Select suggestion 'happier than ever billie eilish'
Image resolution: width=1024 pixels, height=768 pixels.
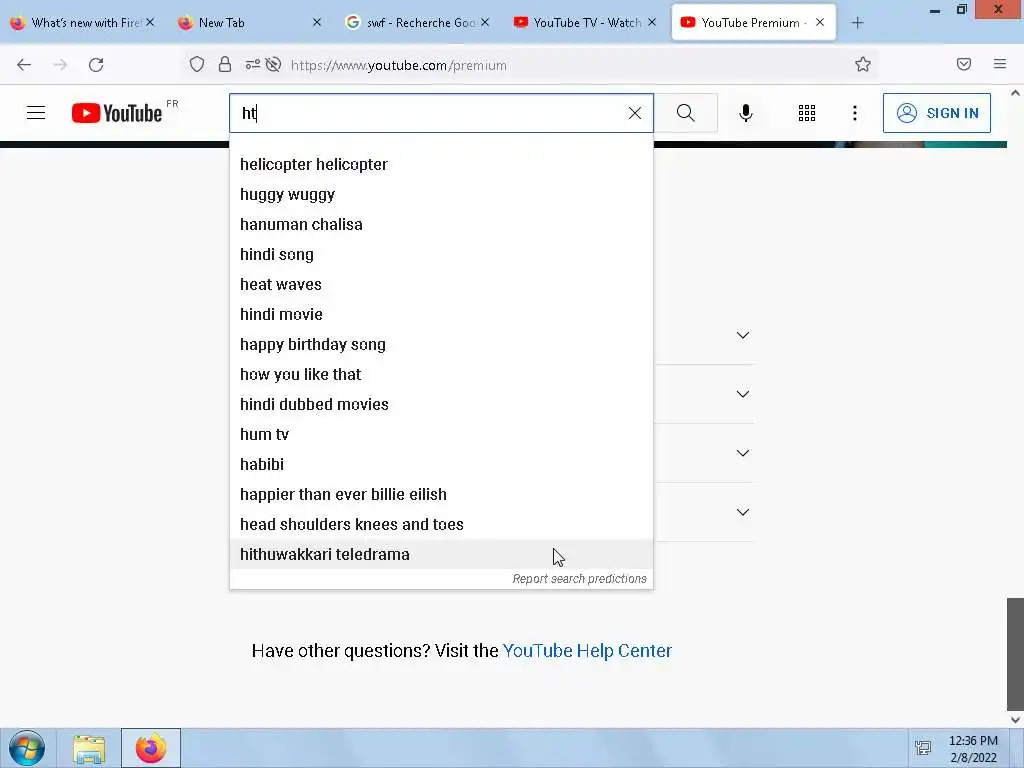(x=441, y=495)
